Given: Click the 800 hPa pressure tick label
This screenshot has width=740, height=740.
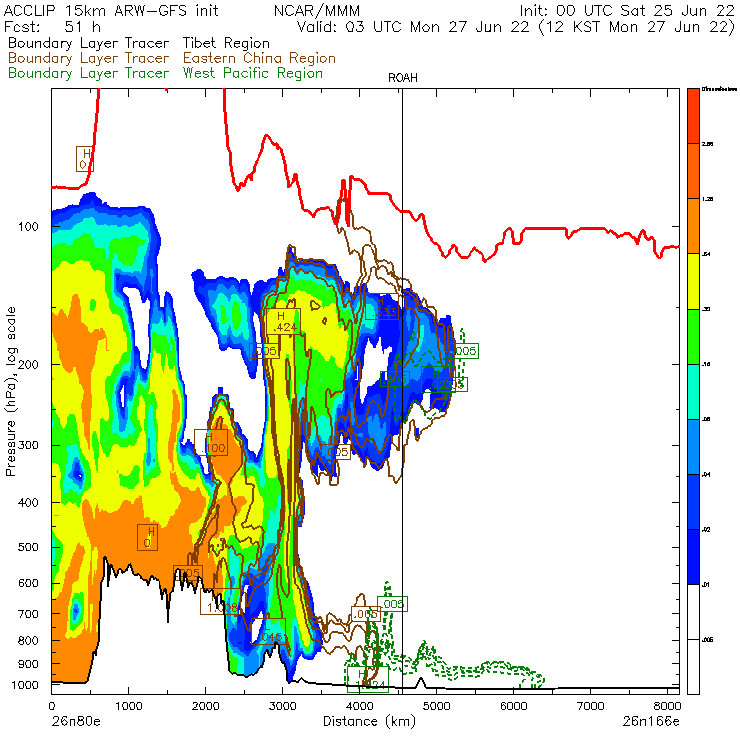Looking at the screenshot, I should pyautogui.click(x=28, y=640).
